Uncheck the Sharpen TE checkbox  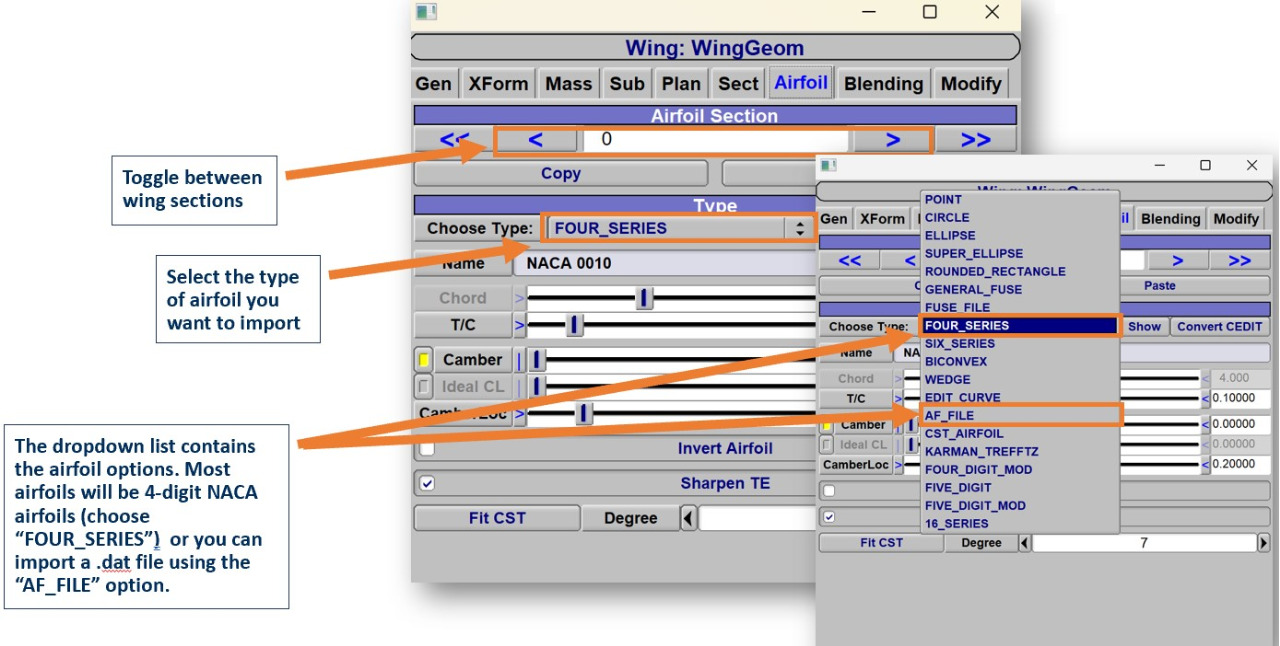point(427,484)
